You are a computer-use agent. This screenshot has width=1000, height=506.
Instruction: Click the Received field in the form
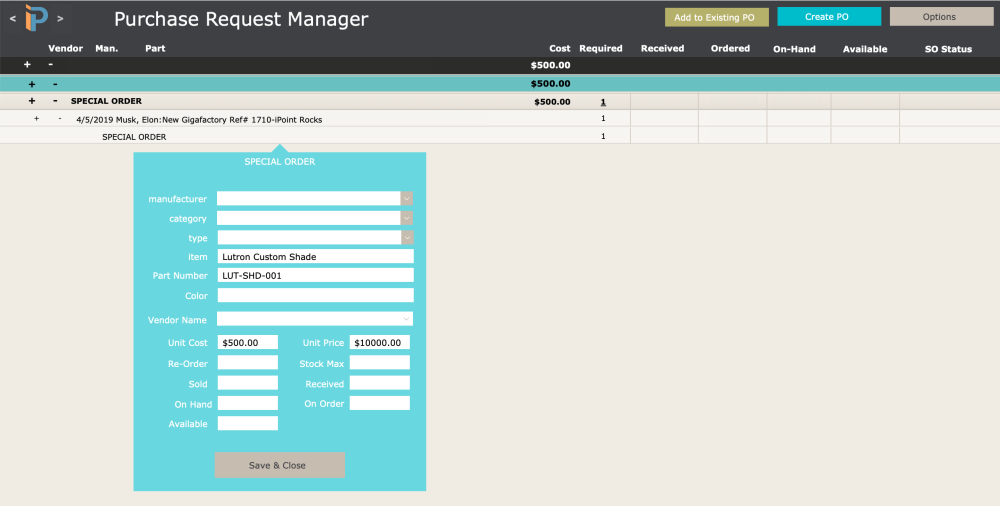click(x=379, y=383)
